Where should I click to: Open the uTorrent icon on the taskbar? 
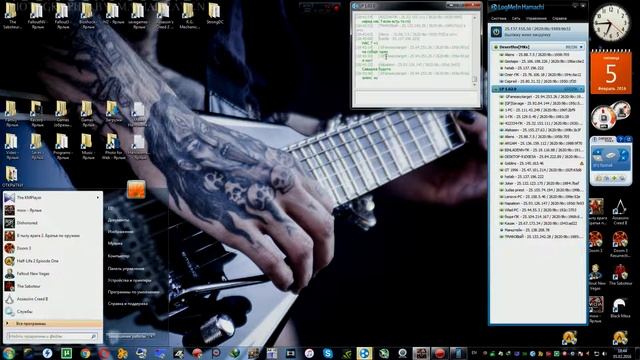coord(66,353)
